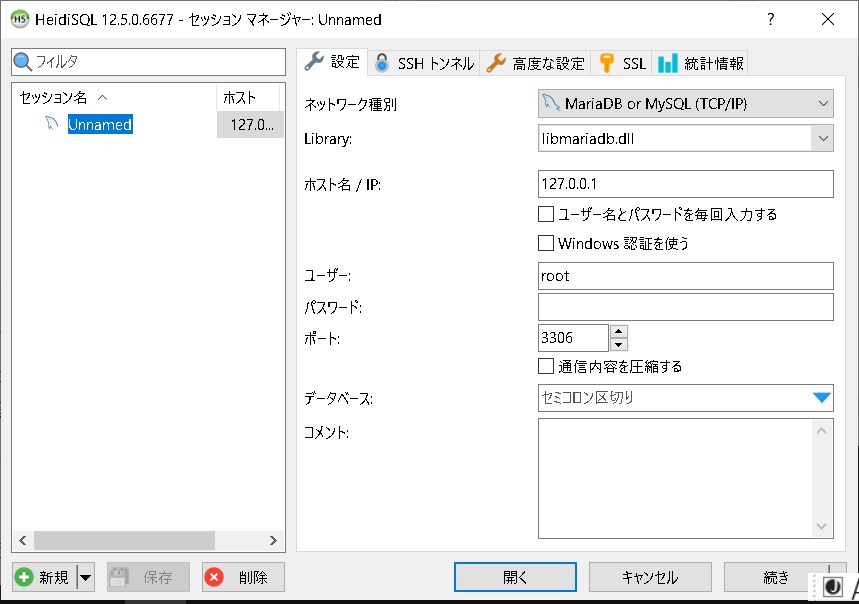Click the キャンセル button
This screenshot has width=859, height=604.
point(650,577)
